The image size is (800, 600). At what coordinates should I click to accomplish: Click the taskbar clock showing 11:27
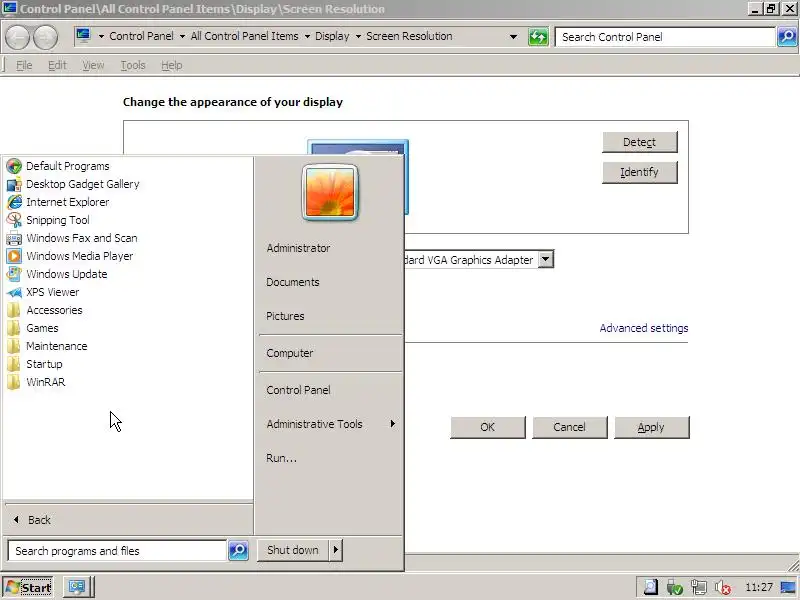coord(759,587)
